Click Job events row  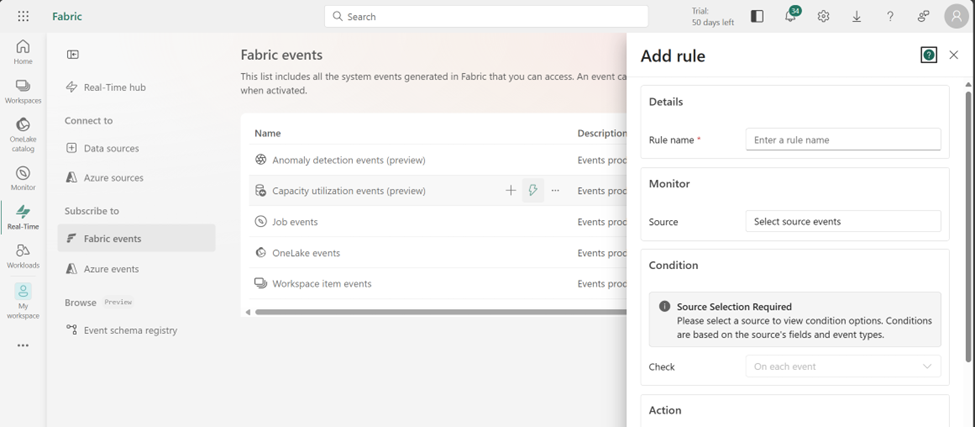[x=438, y=222]
